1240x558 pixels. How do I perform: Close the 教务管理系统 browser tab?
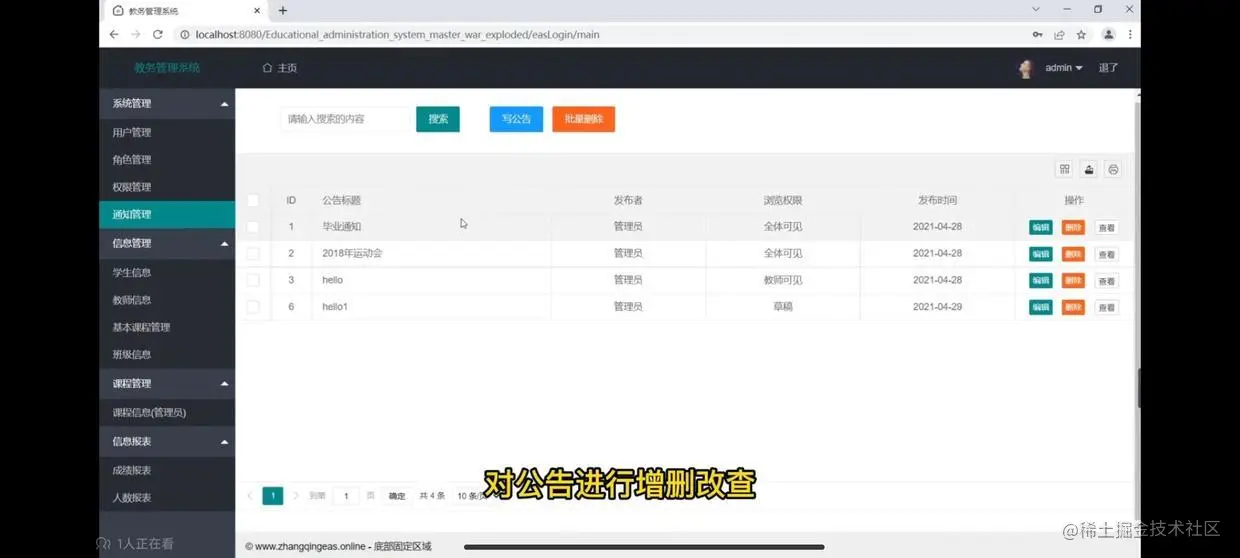pyautogui.click(x=257, y=10)
